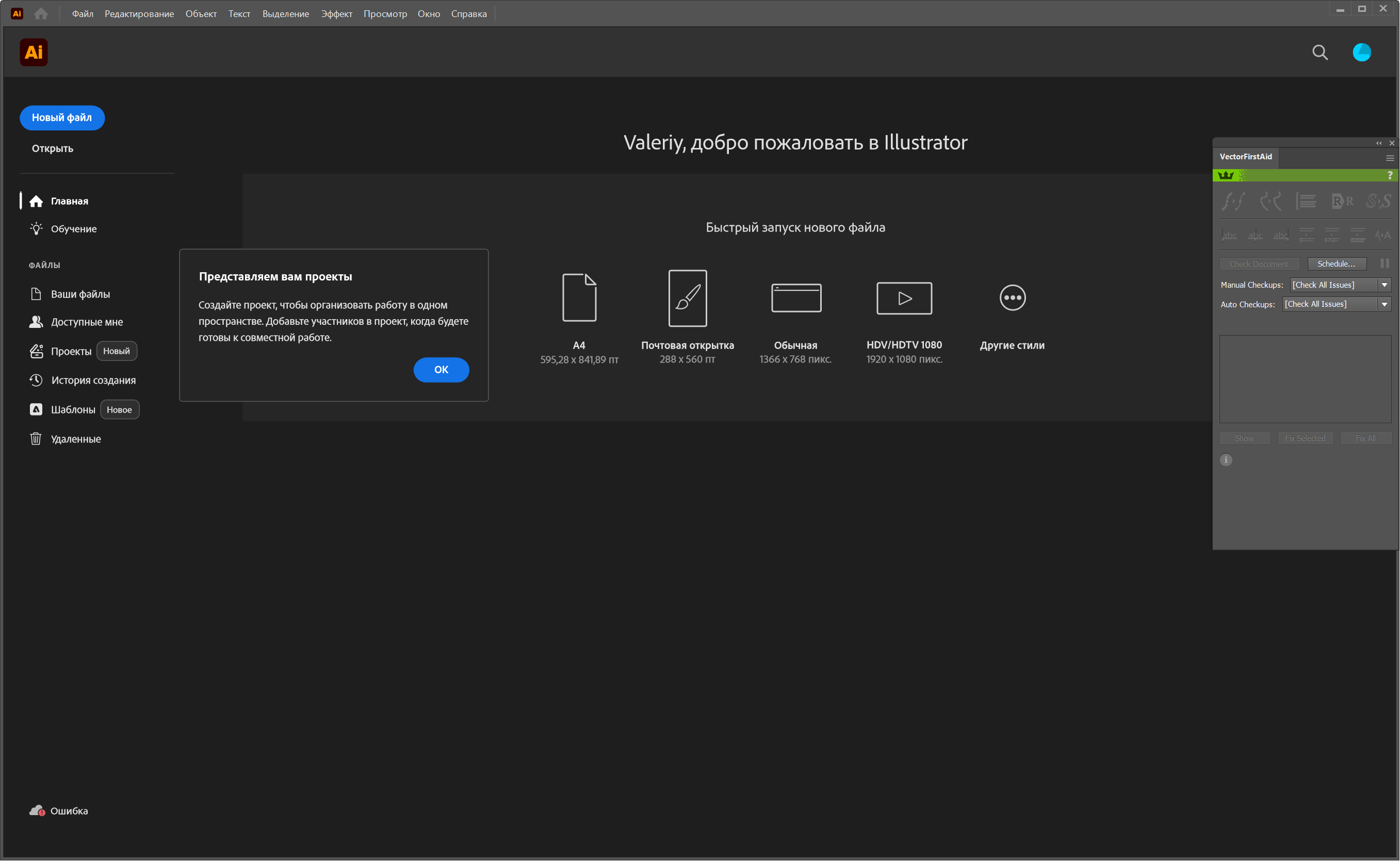Open the VectorFirstAid panel hamburger menu

pos(1389,158)
